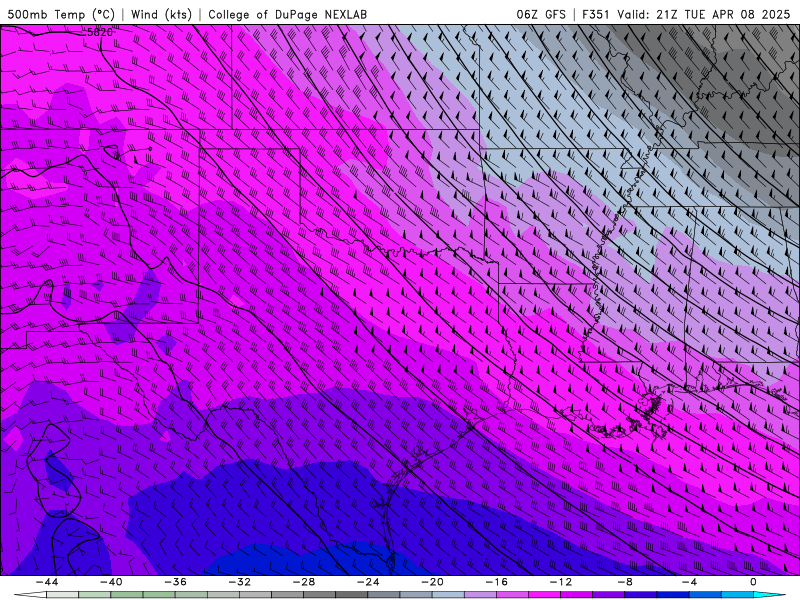Click the 'Wind (kts)' header label
800x600 pixels.
click(161, 14)
